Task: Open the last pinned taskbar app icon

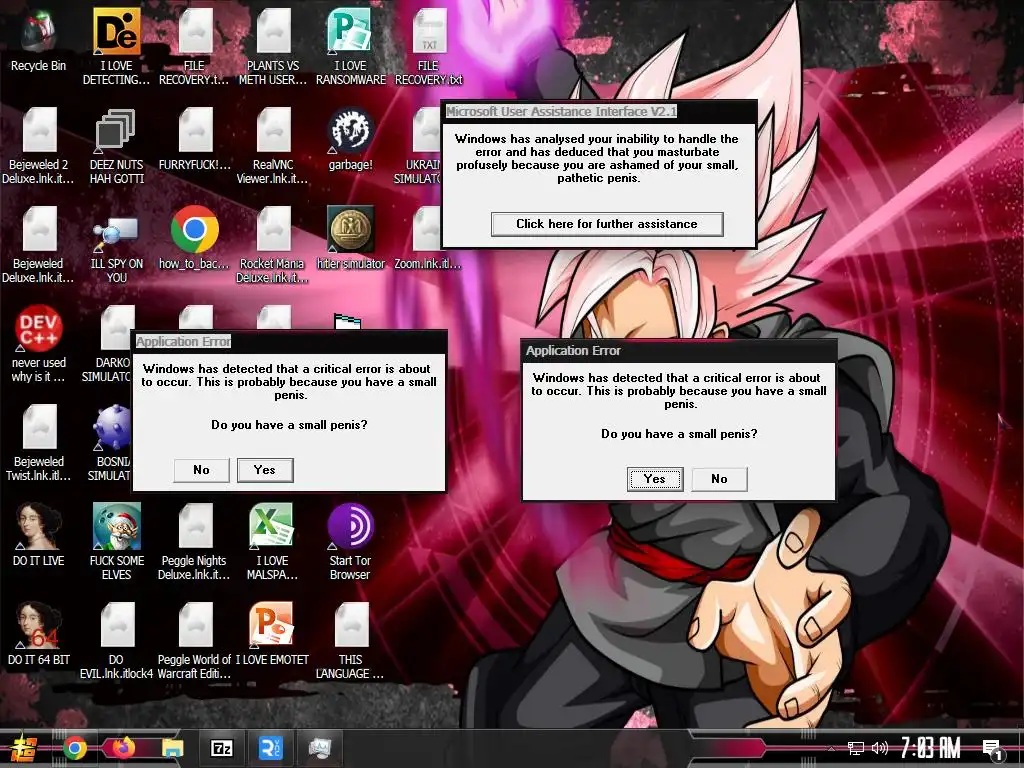Action: click(319, 748)
